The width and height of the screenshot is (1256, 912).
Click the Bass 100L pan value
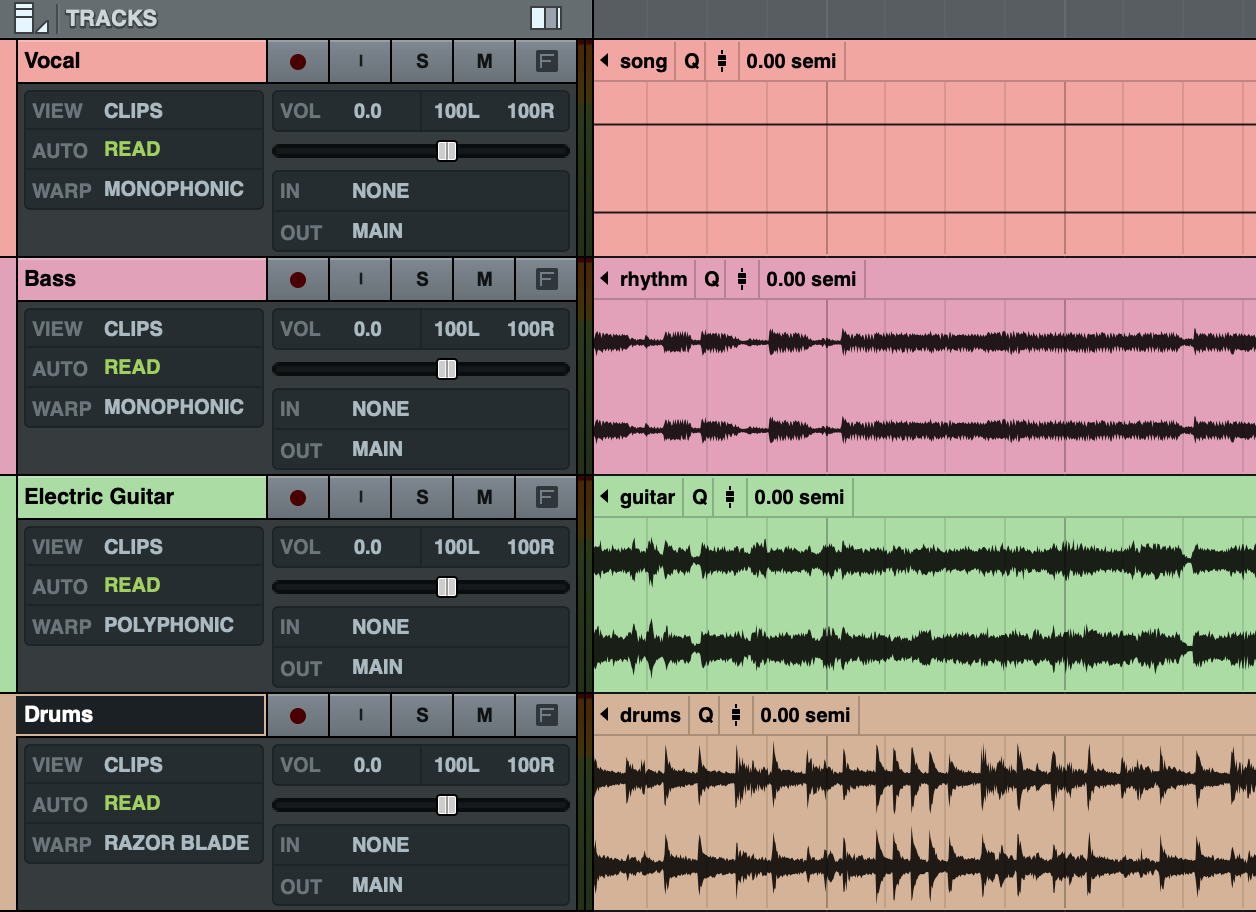click(x=457, y=329)
